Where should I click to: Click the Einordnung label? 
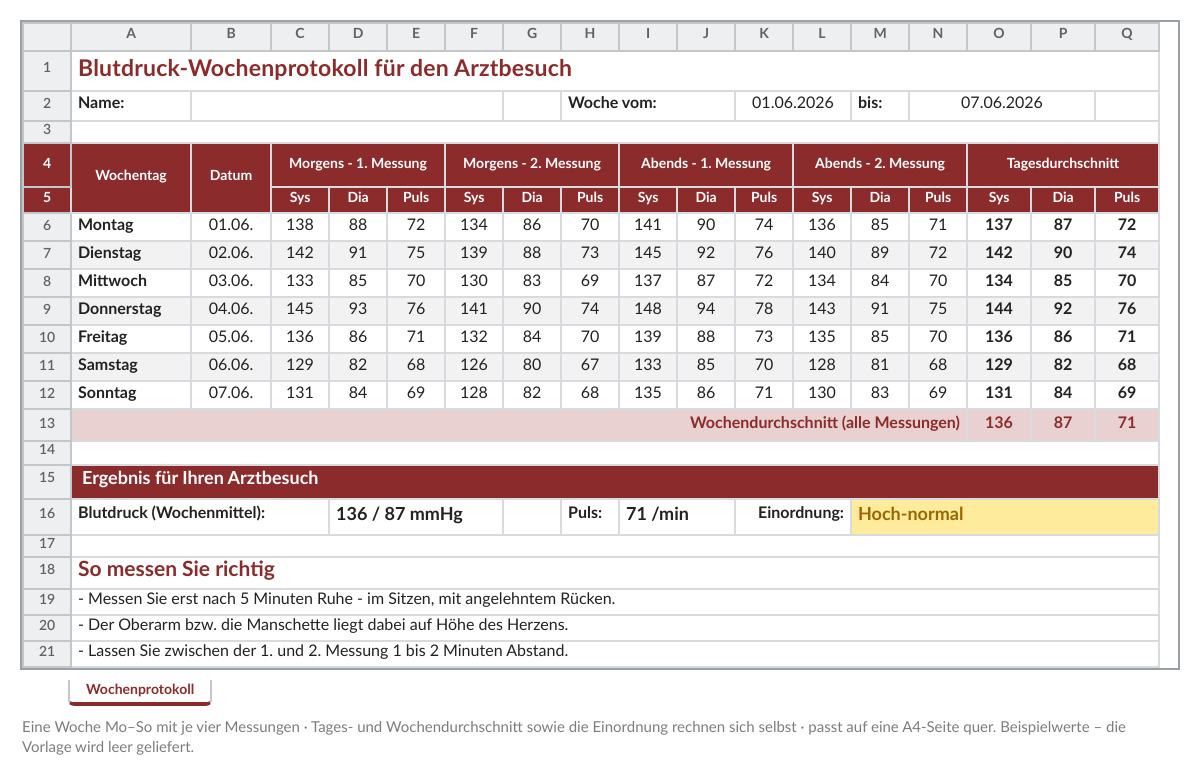(x=801, y=514)
